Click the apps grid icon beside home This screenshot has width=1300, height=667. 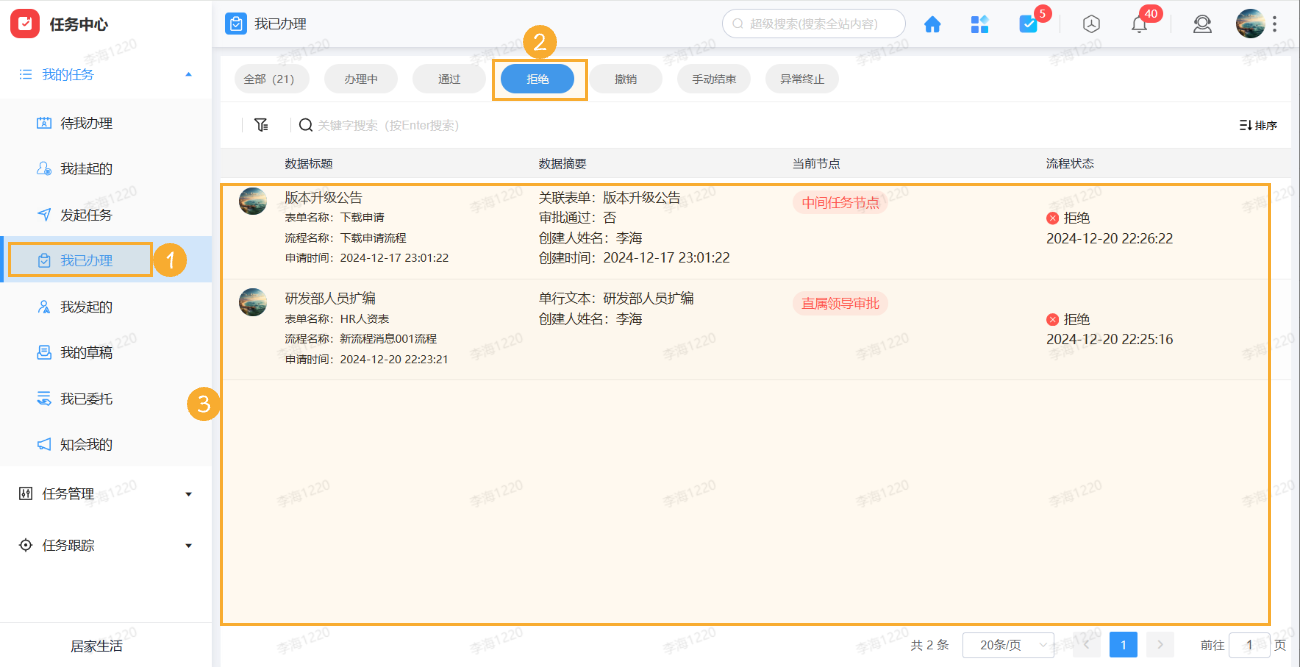[x=979, y=23]
